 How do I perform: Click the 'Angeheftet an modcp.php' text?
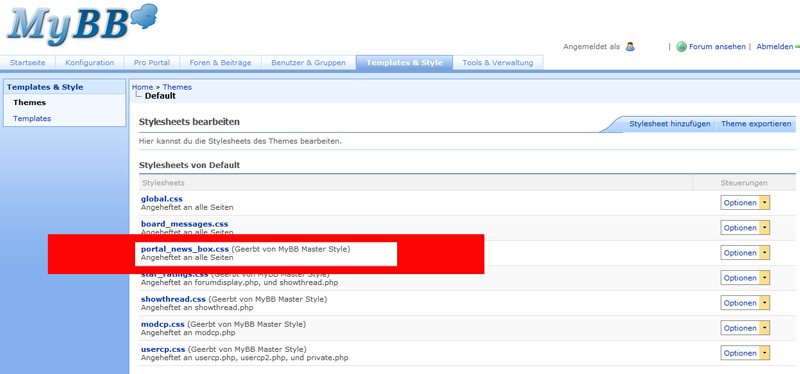pyautogui.click(x=188, y=333)
